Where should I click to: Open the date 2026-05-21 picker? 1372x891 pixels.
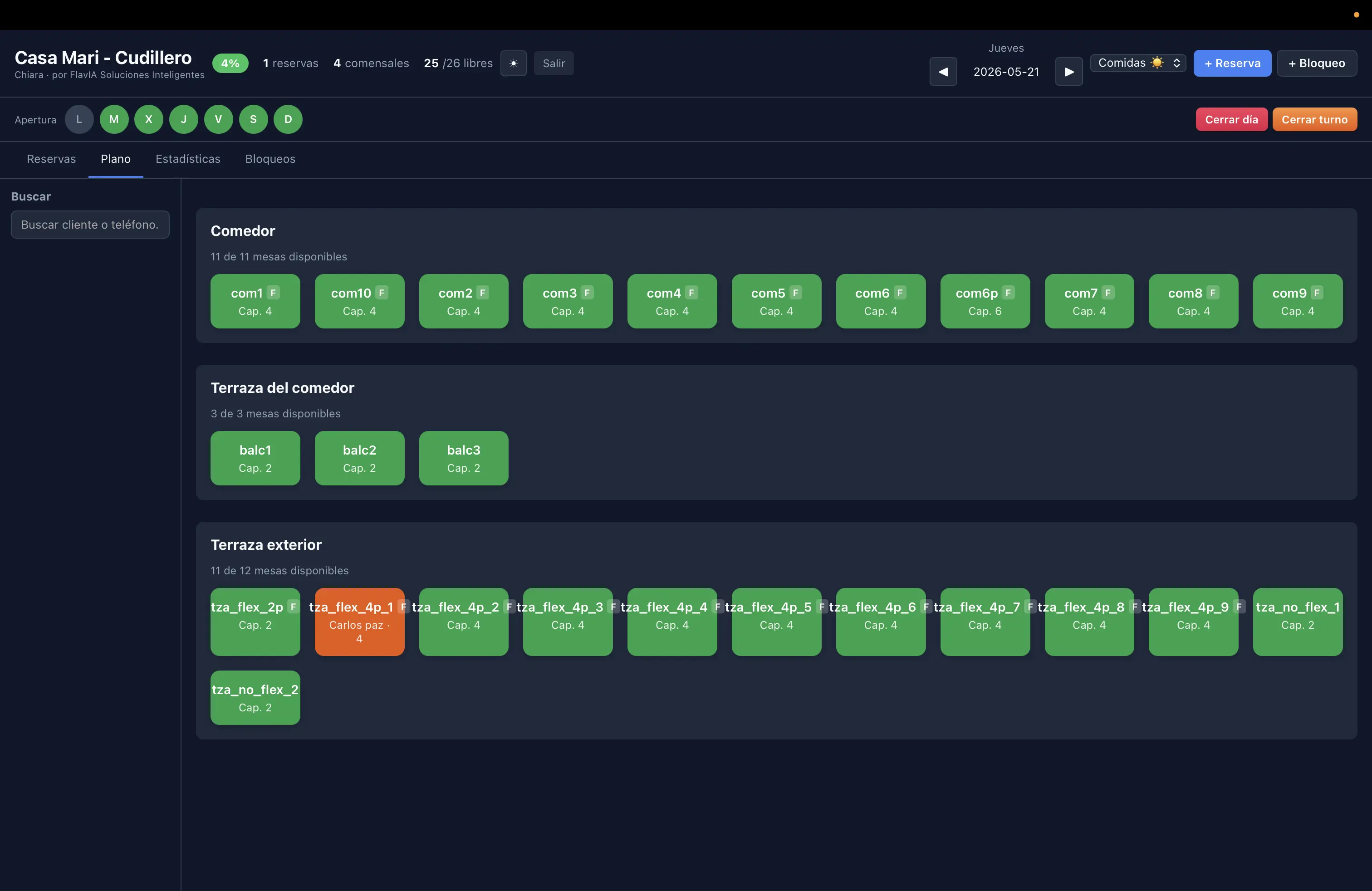click(x=1006, y=72)
